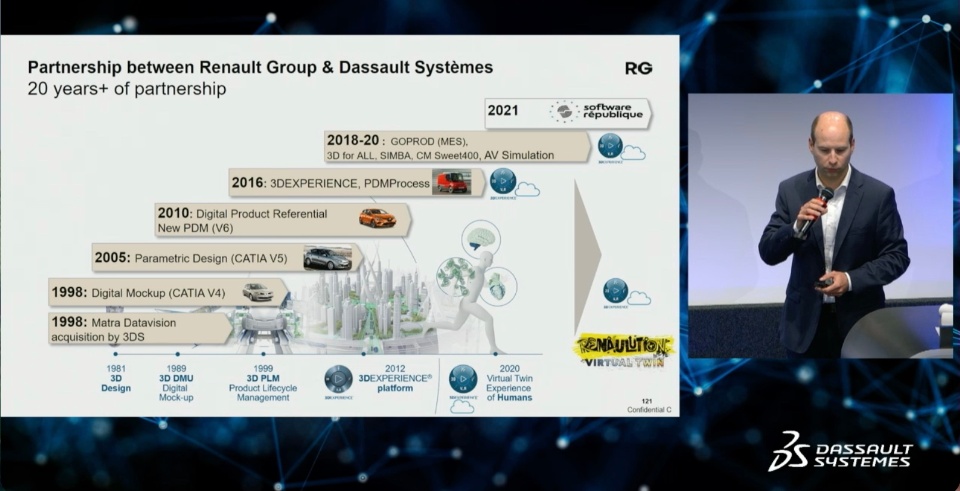Click '1981 3D Design' timeline label

116,378
